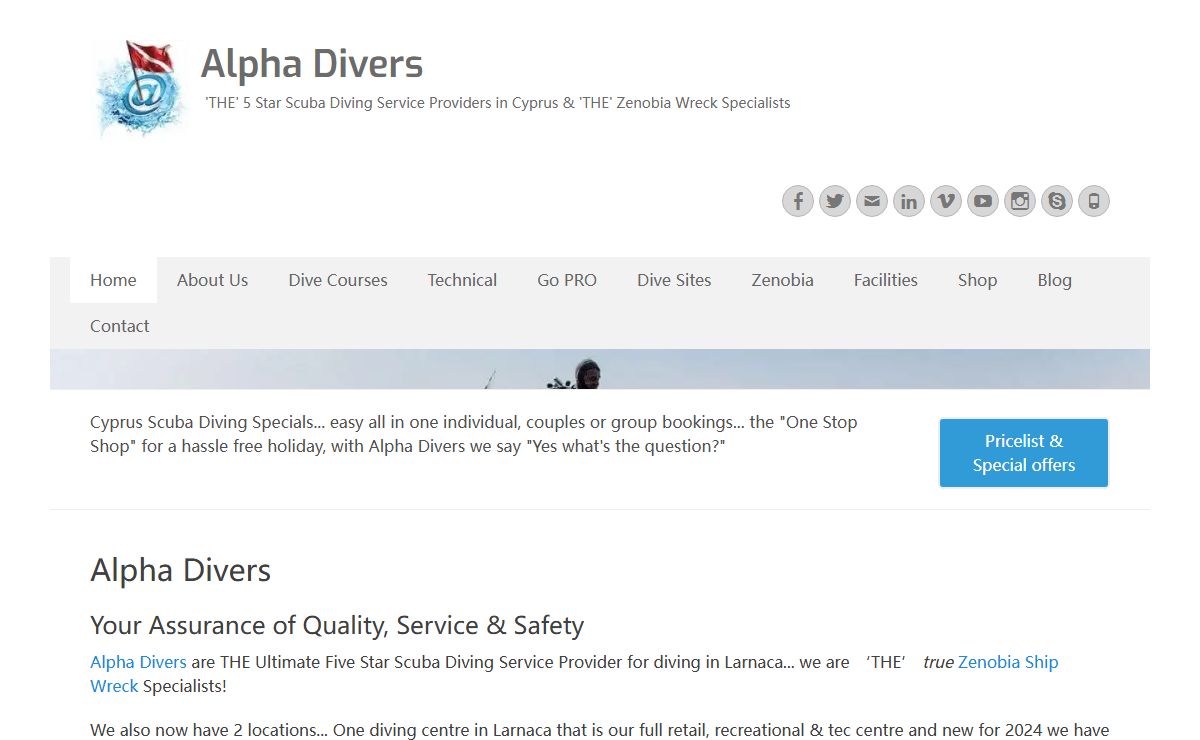
Task: Open the Facilities menu item
Action: point(886,280)
